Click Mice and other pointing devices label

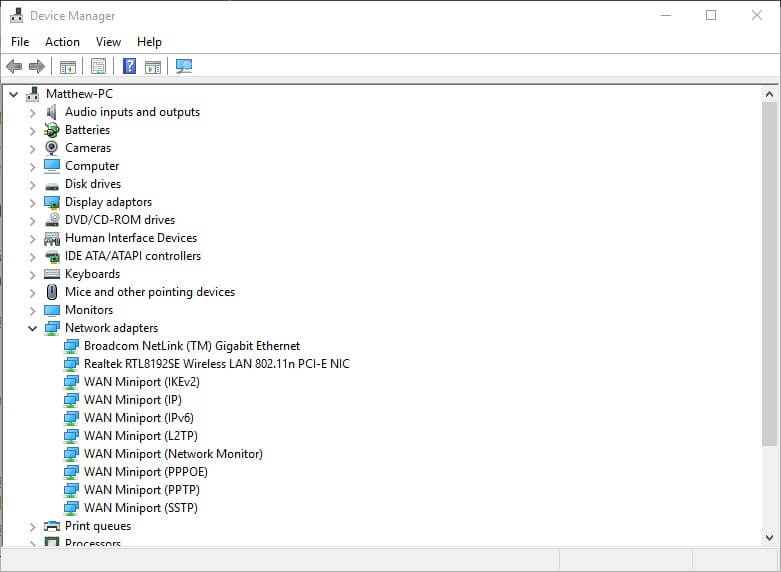[150, 291]
